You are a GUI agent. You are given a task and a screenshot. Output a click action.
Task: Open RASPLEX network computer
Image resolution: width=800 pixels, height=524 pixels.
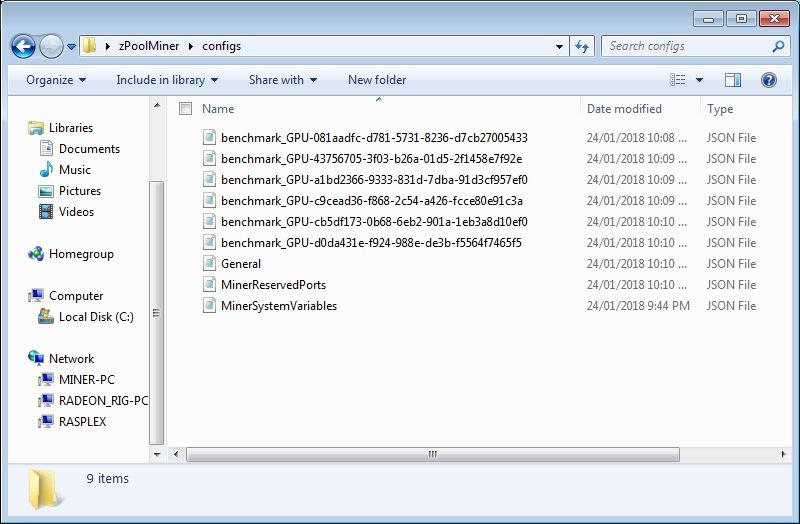(83, 421)
